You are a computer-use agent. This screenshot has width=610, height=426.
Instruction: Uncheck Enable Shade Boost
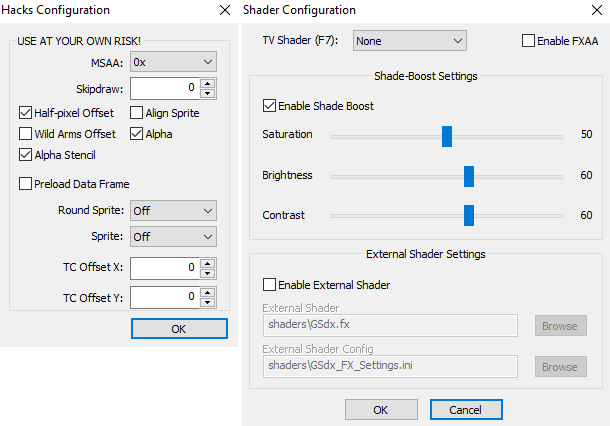269,105
